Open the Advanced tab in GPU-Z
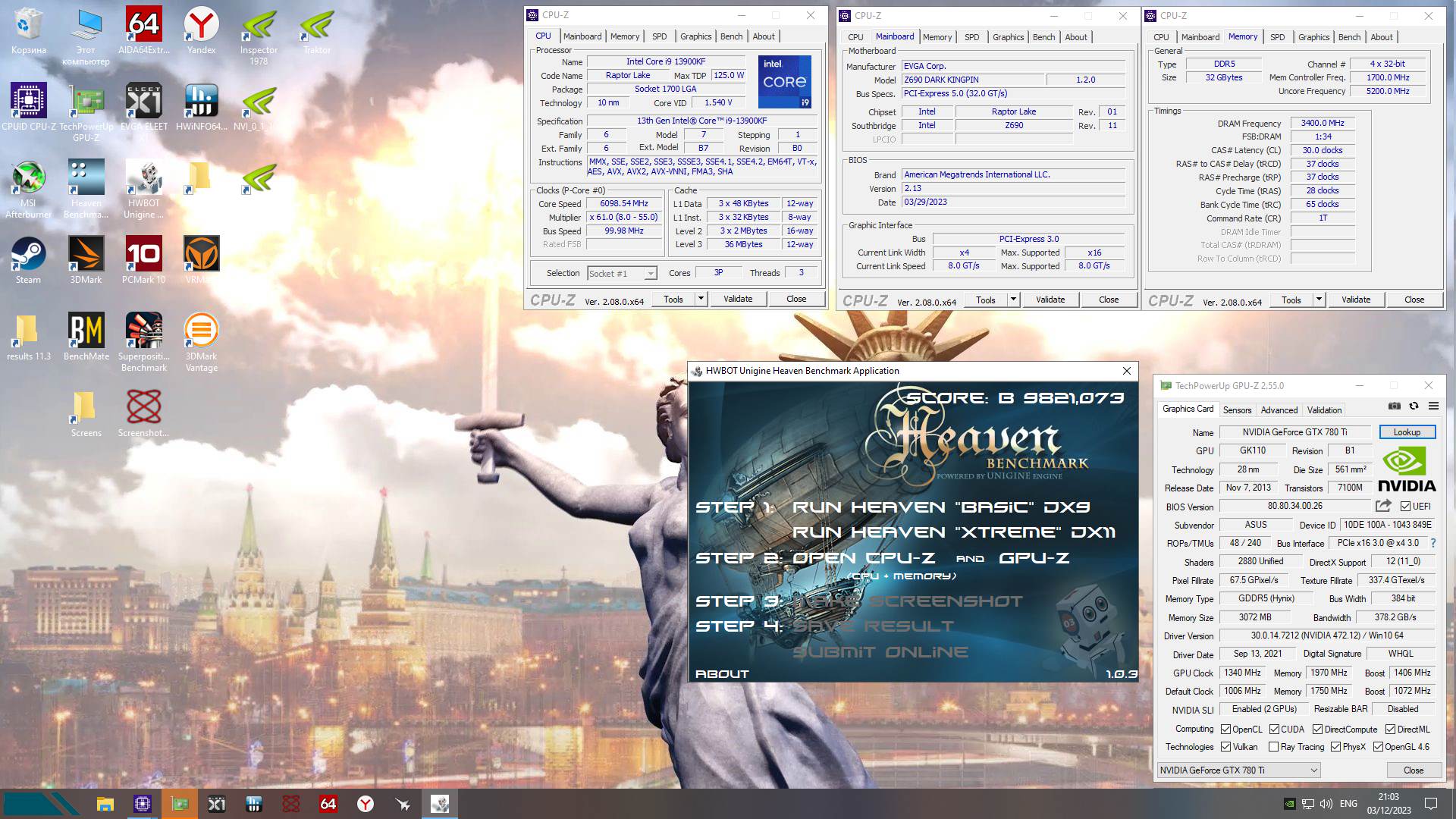 pos(1279,409)
